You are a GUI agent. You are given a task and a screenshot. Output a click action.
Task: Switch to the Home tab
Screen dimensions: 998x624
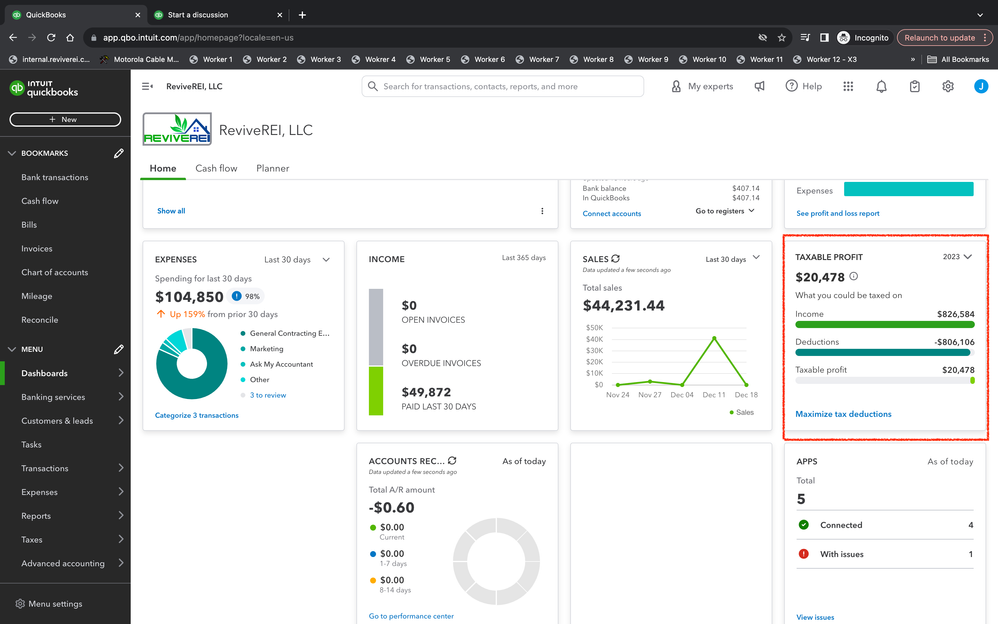tap(163, 168)
